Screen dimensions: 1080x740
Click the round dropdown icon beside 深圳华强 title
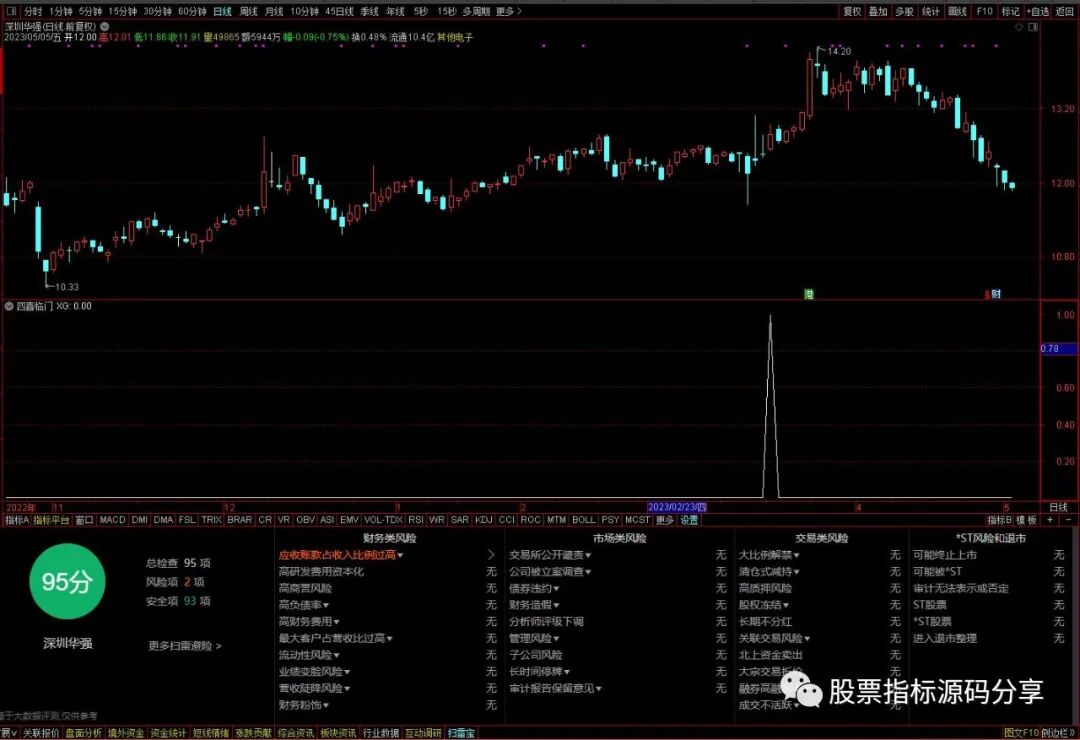click(105, 27)
